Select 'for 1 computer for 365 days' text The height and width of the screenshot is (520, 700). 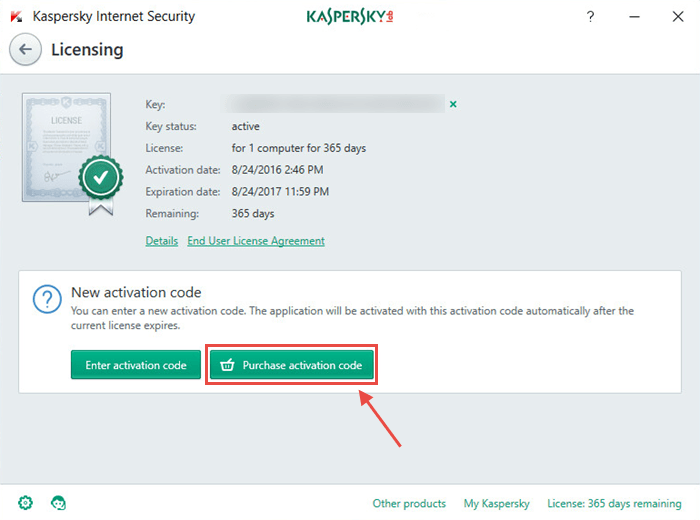point(299,148)
